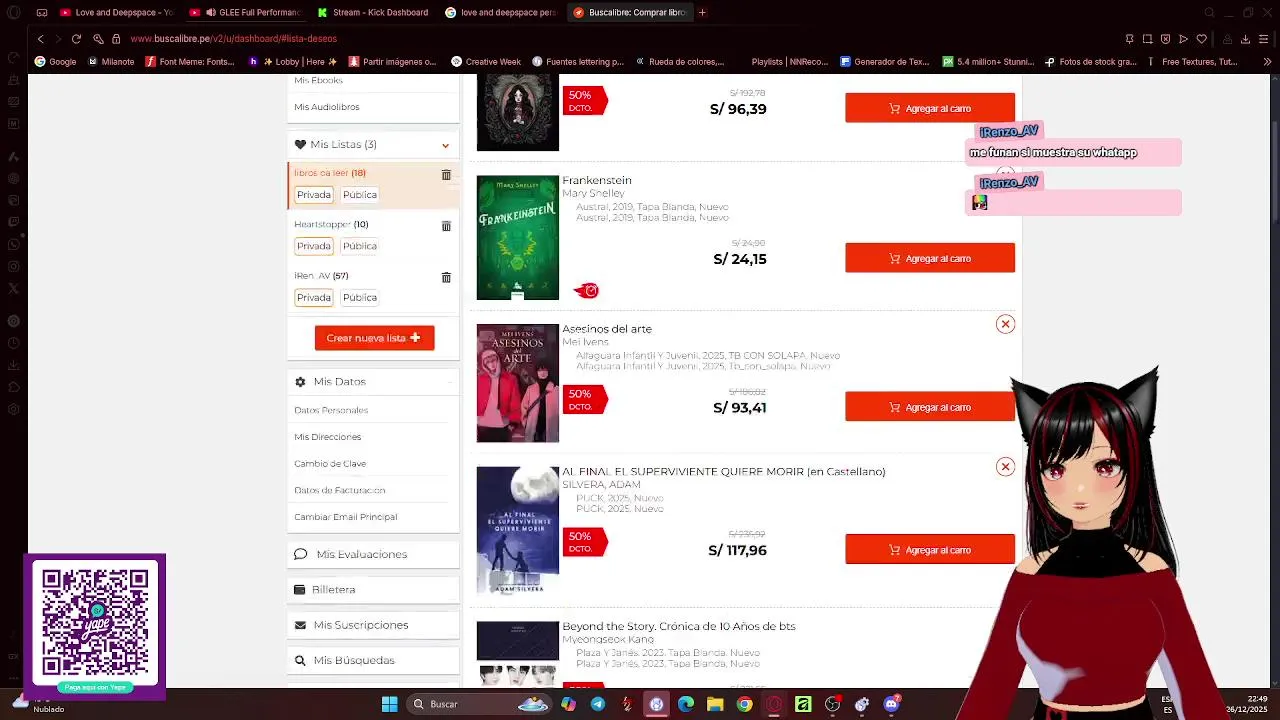Viewport: 1280px width, 720px height.
Task: Remove 'Al final el superviviente' with its red X circle
Action: 1005,467
